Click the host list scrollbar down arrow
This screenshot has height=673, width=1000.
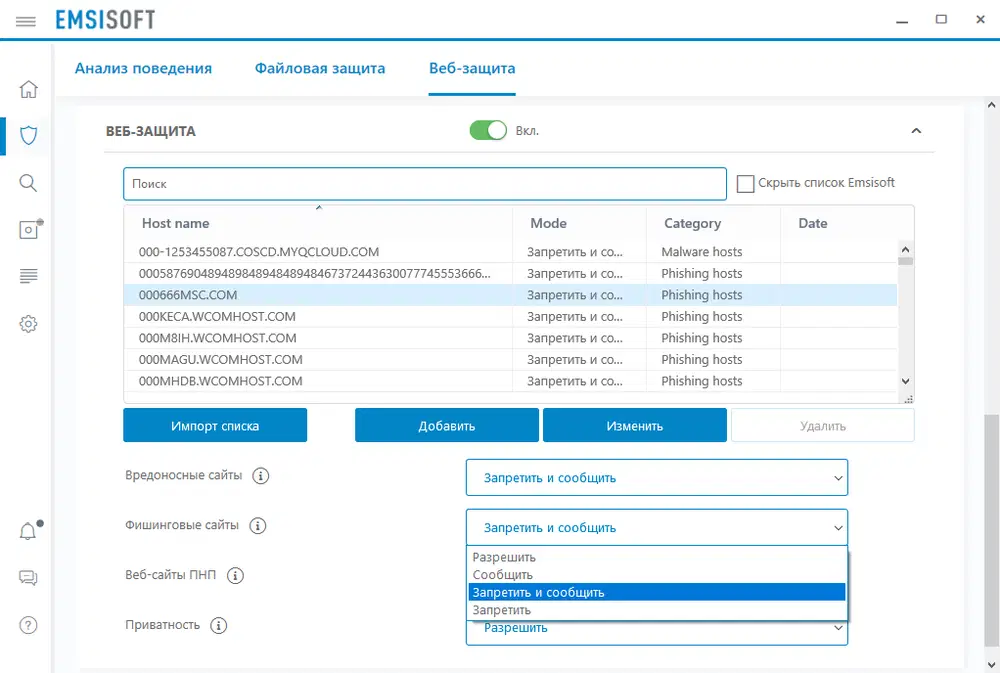(x=905, y=381)
